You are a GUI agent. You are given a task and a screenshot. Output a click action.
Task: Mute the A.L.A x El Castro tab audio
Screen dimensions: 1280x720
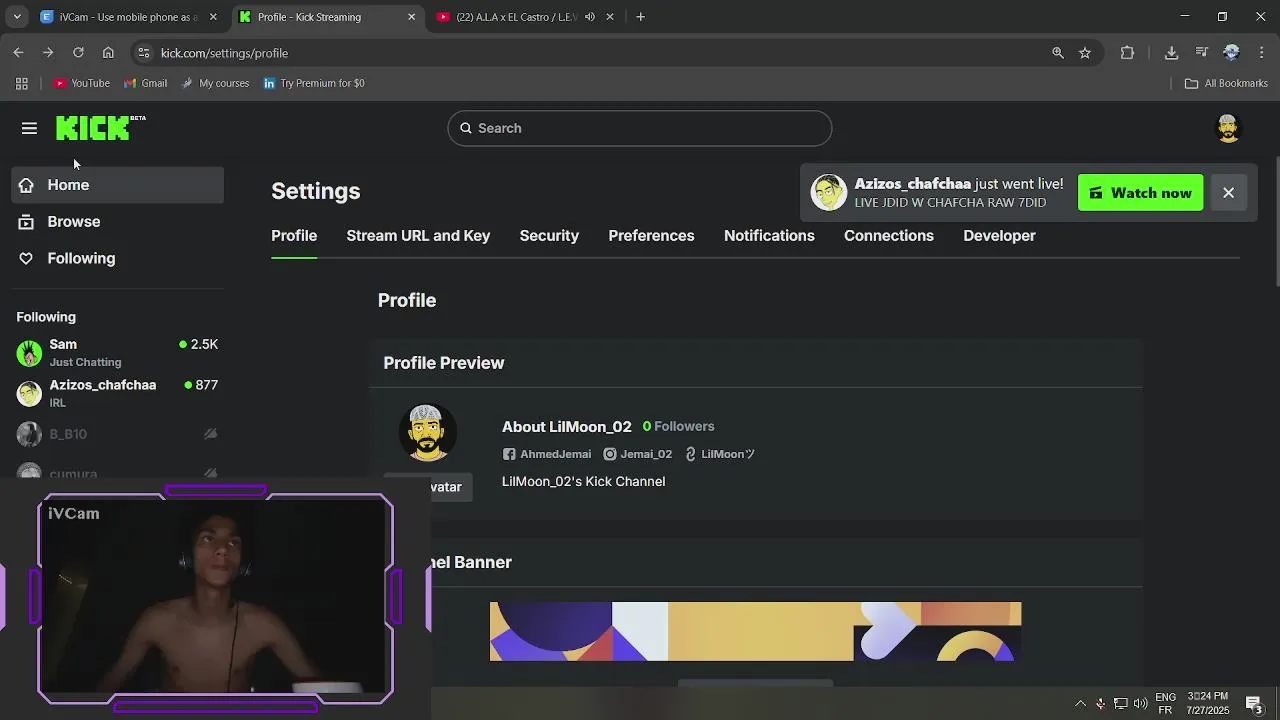pyautogui.click(x=590, y=17)
